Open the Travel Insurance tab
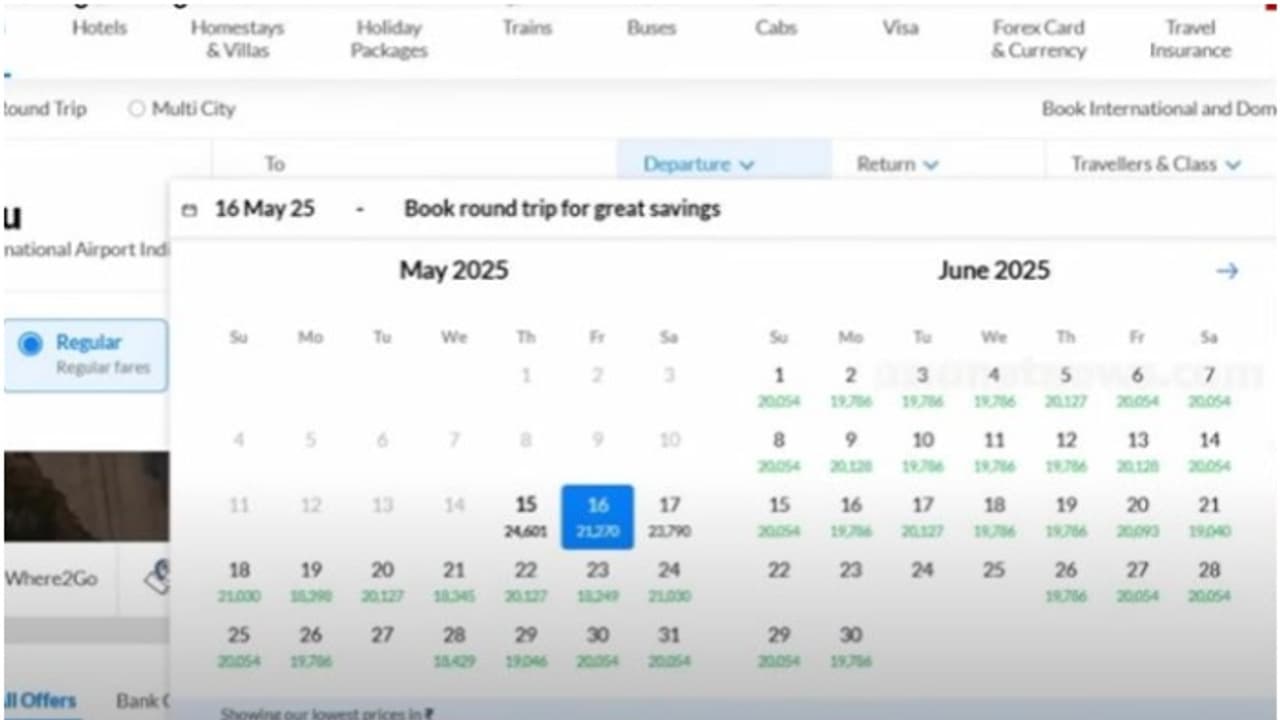The height and width of the screenshot is (720, 1280). pyautogui.click(x=1189, y=39)
